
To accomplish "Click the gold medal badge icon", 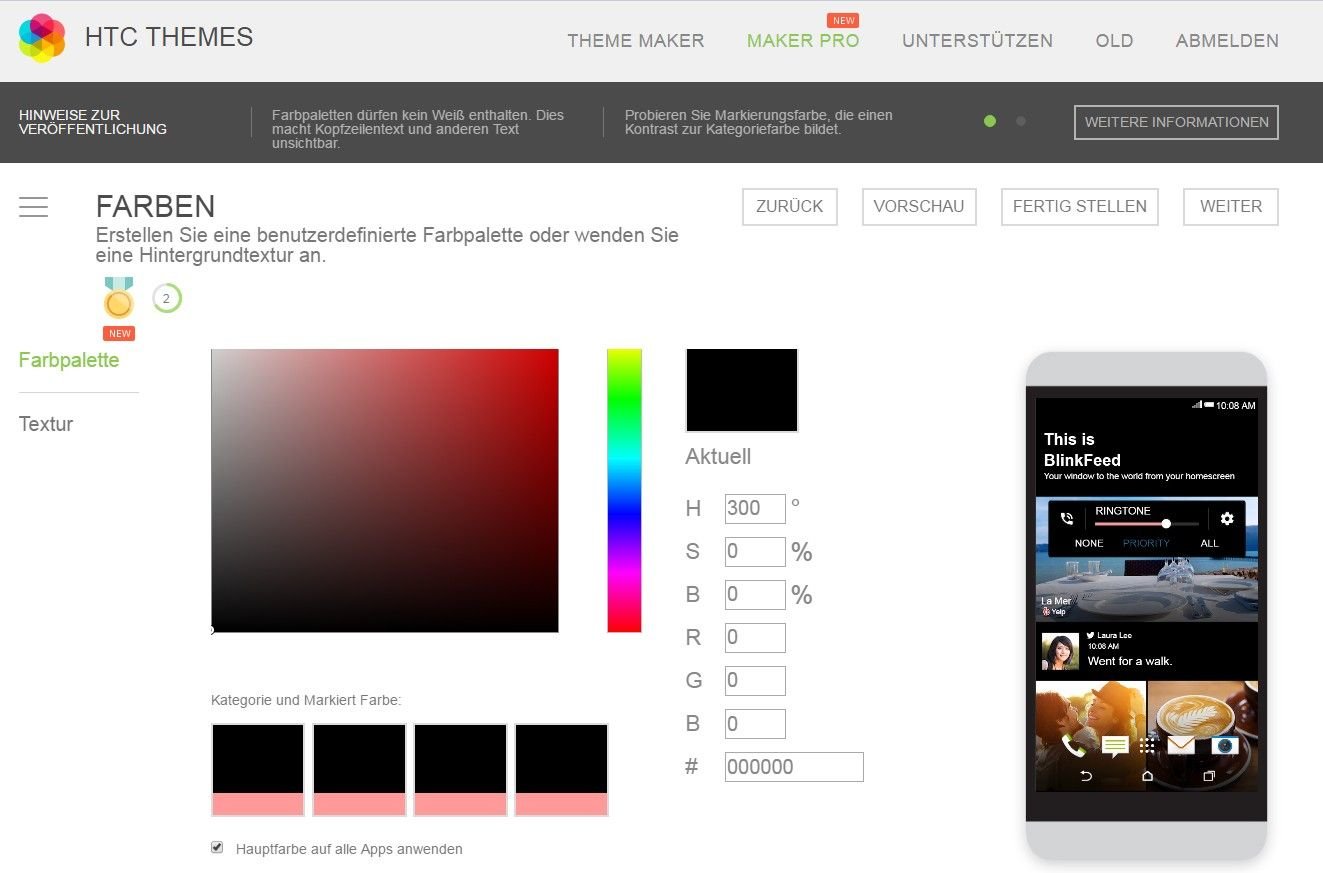I will tap(118, 298).
